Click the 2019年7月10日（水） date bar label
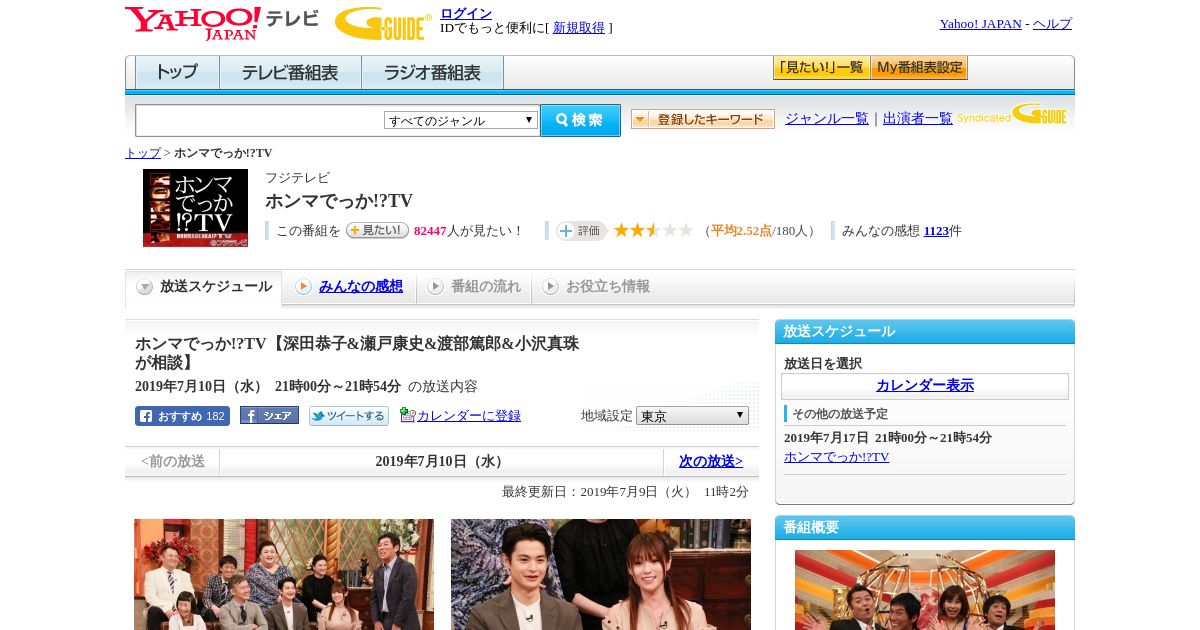The width and height of the screenshot is (1200, 630). [441, 461]
